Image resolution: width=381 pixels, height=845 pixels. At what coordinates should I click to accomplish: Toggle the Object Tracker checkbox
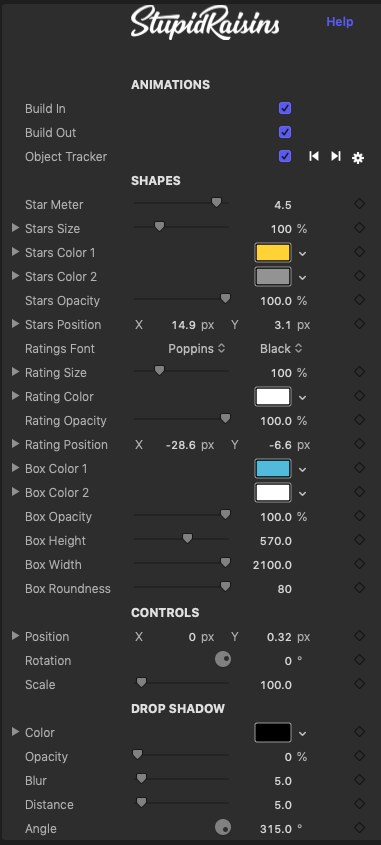pyautogui.click(x=285, y=156)
